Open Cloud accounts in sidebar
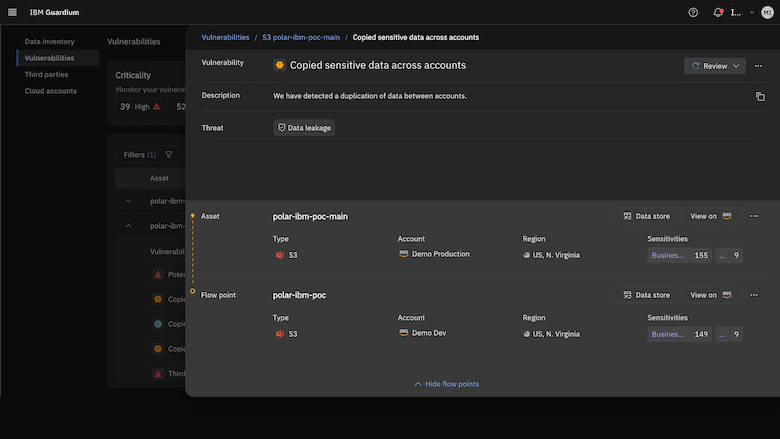The width and height of the screenshot is (780, 439). pos(51,91)
